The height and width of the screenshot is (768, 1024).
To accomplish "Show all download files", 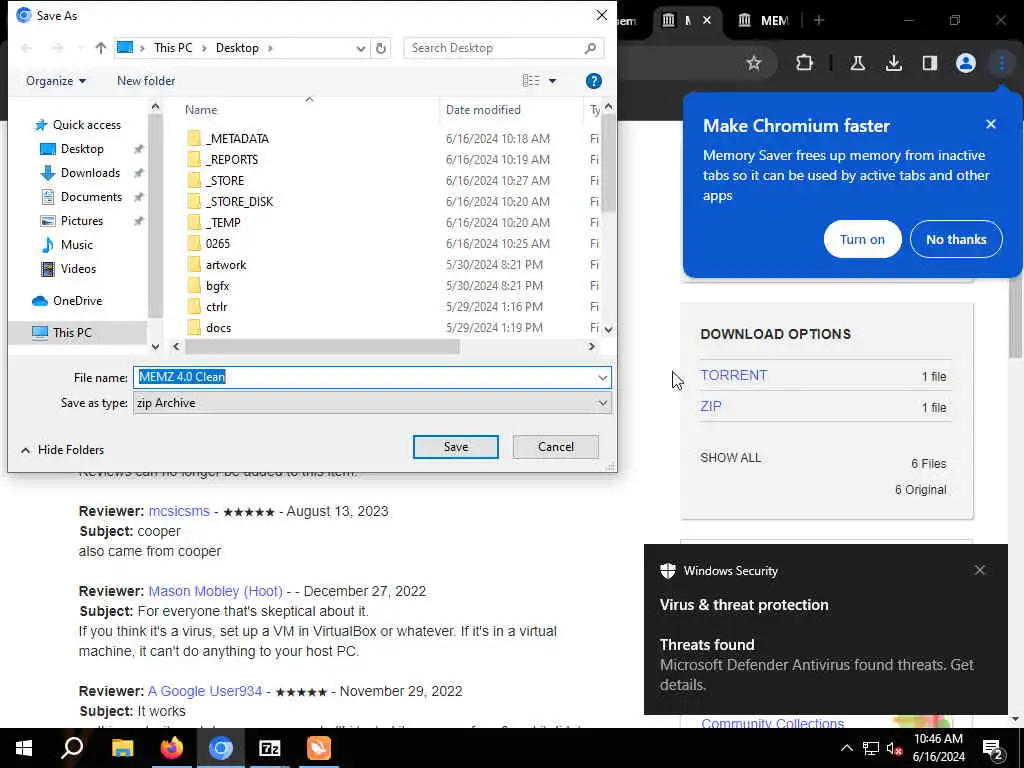I will (731, 458).
